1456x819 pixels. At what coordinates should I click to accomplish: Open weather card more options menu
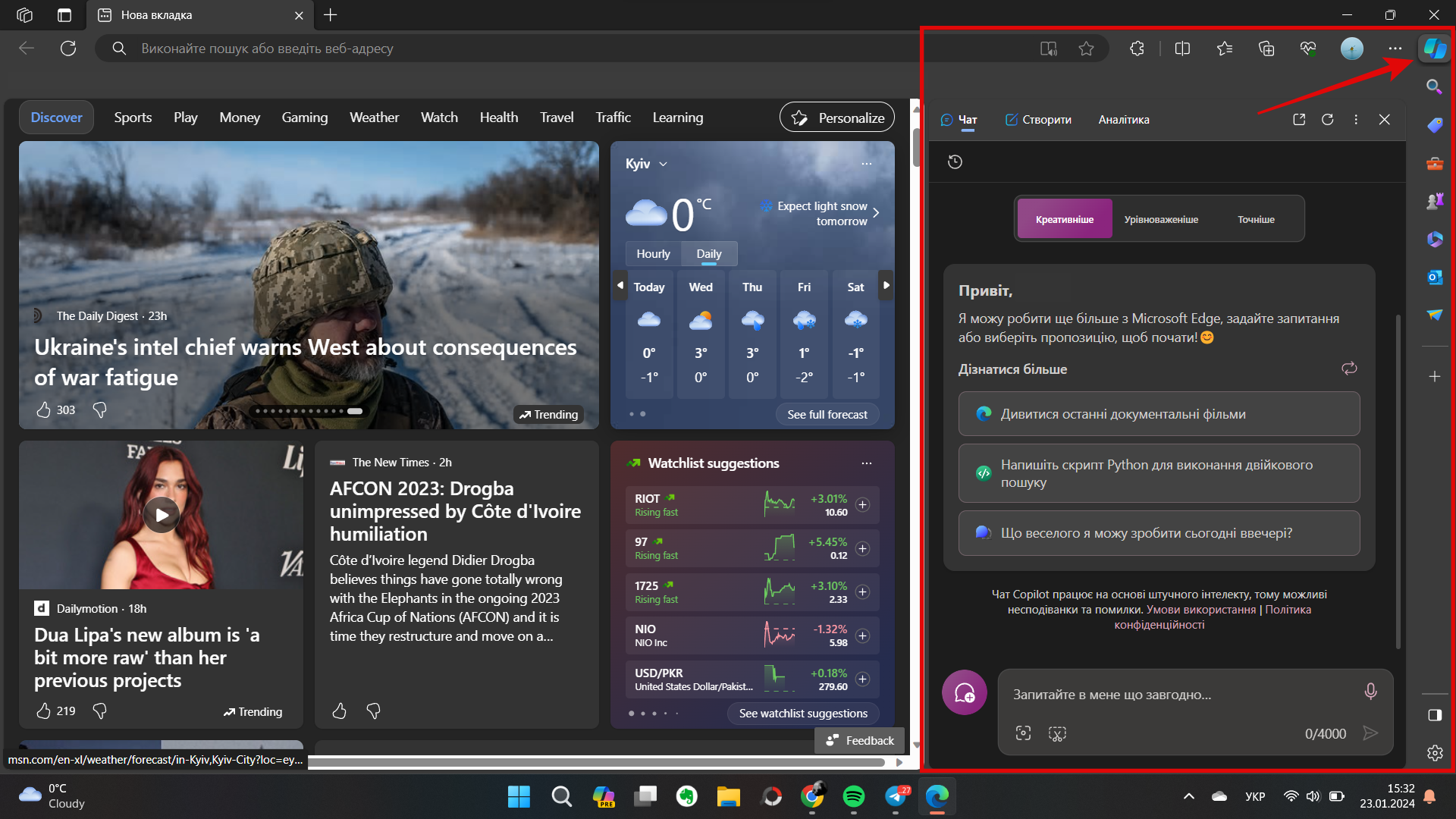[x=866, y=164]
